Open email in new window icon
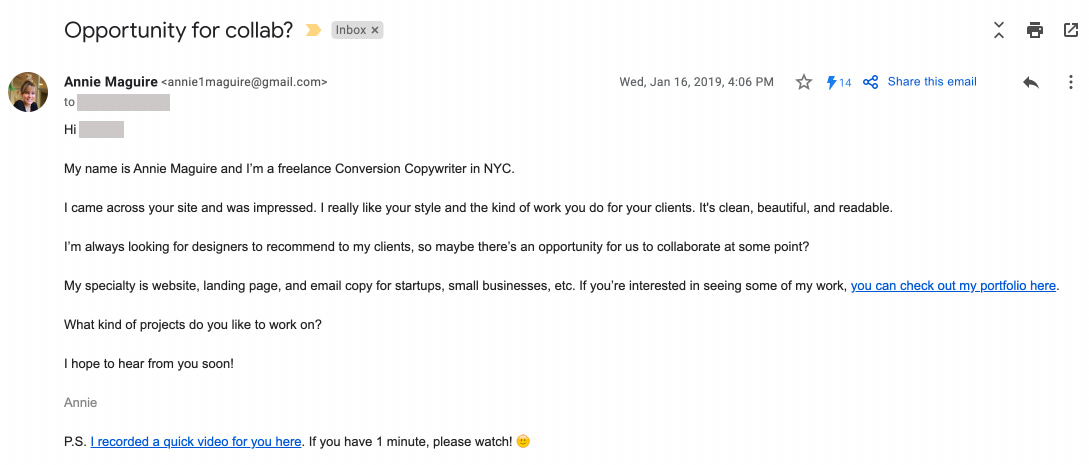 coord(1070,30)
